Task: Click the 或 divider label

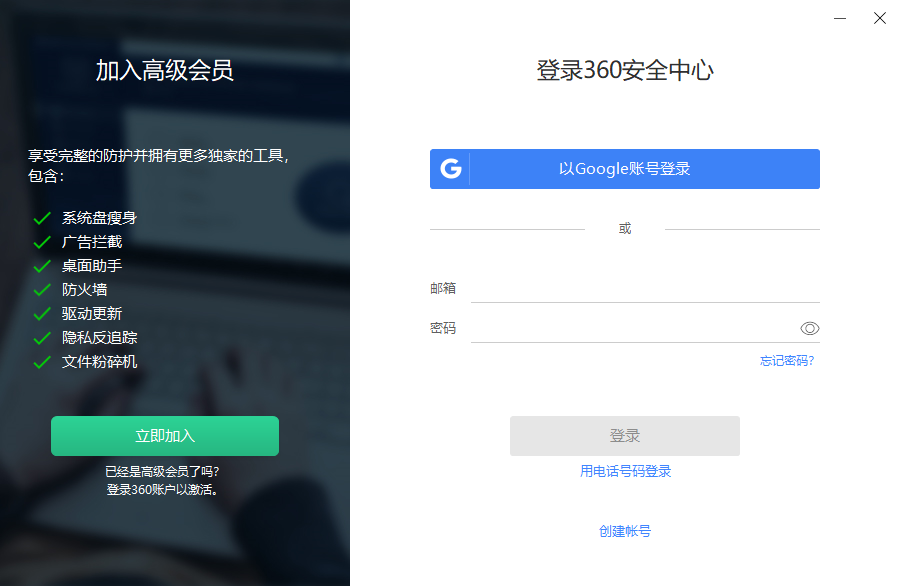Action: click(625, 229)
